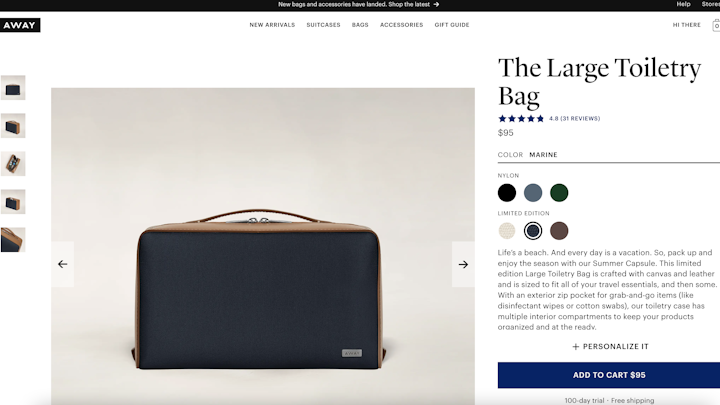The height and width of the screenshot is (405, 720).
Task: Open the shopping cart icon
Action: [x=716, y=25]
